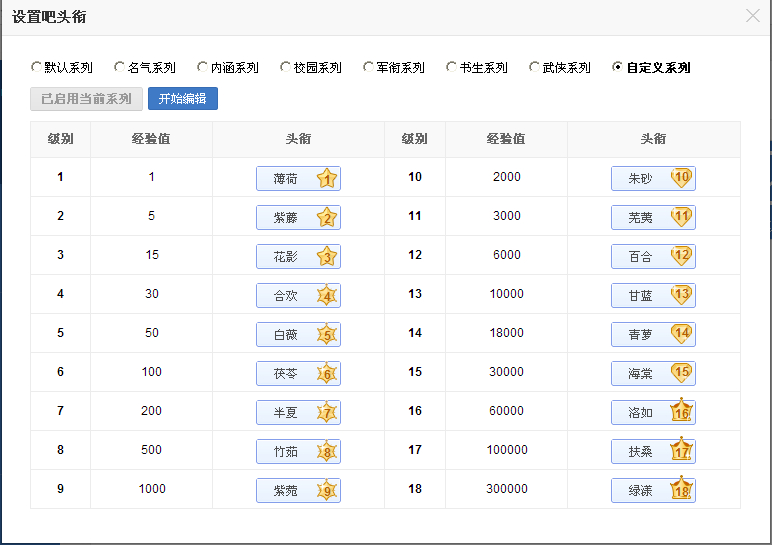Select the 名气系列 radio option
Screen dimensions: 772x545
click(x=119, y=66)
